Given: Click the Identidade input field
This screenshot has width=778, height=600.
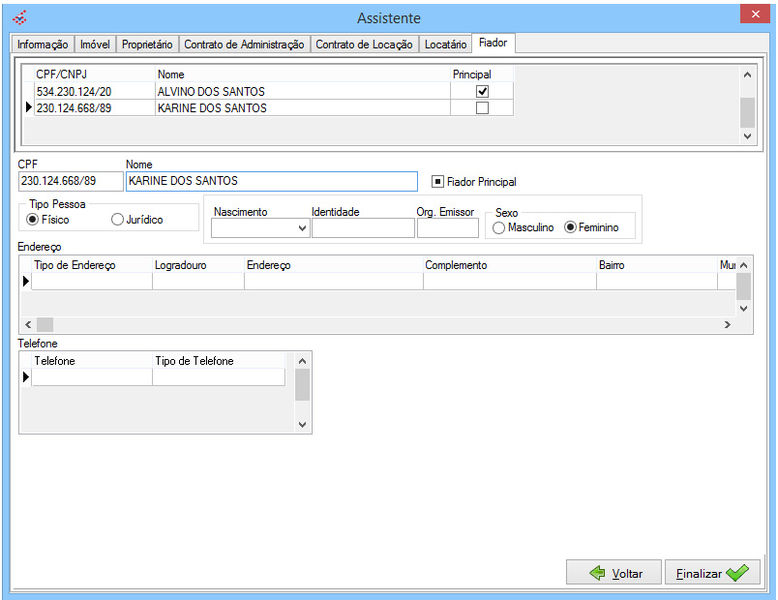Looking at the screenshot, I should [362, 228].
